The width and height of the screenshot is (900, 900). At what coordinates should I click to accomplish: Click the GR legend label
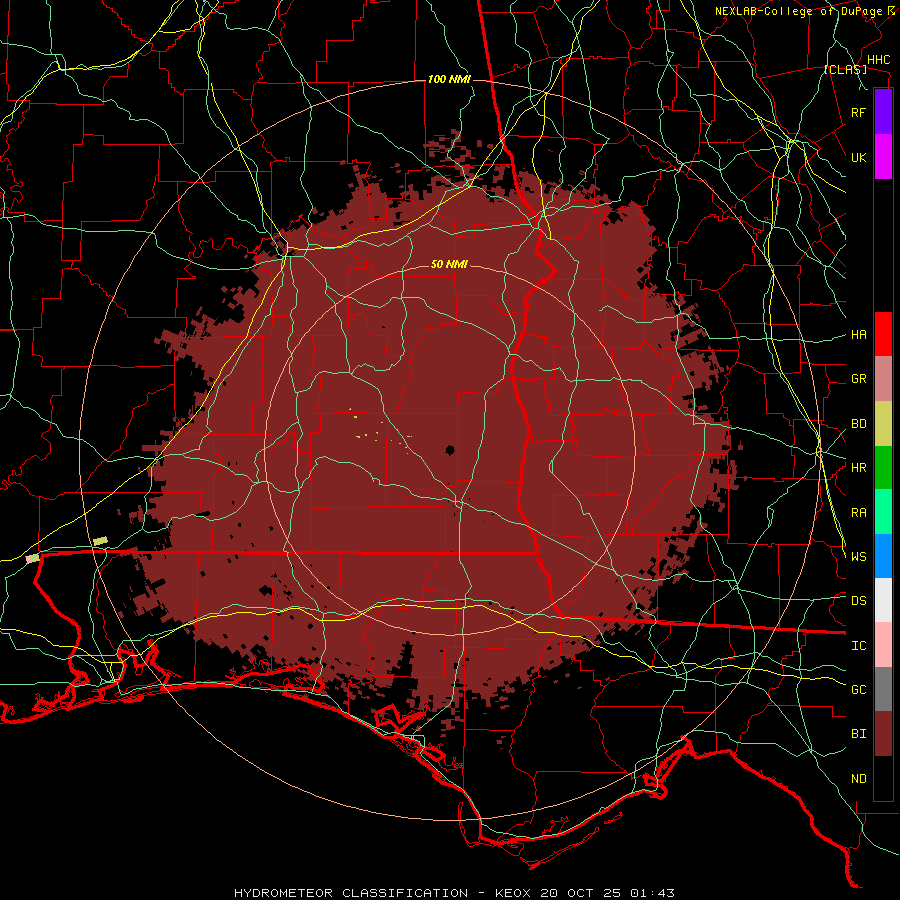click(x=858, y=379)
